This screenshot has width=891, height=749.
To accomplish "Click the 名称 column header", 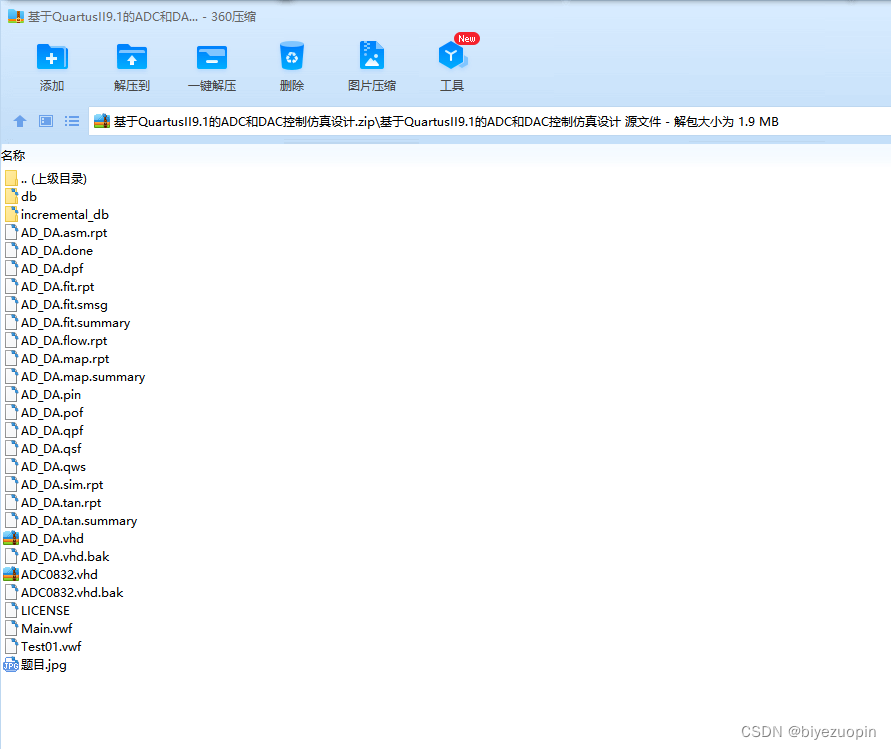I will click(x=13, y=155).
